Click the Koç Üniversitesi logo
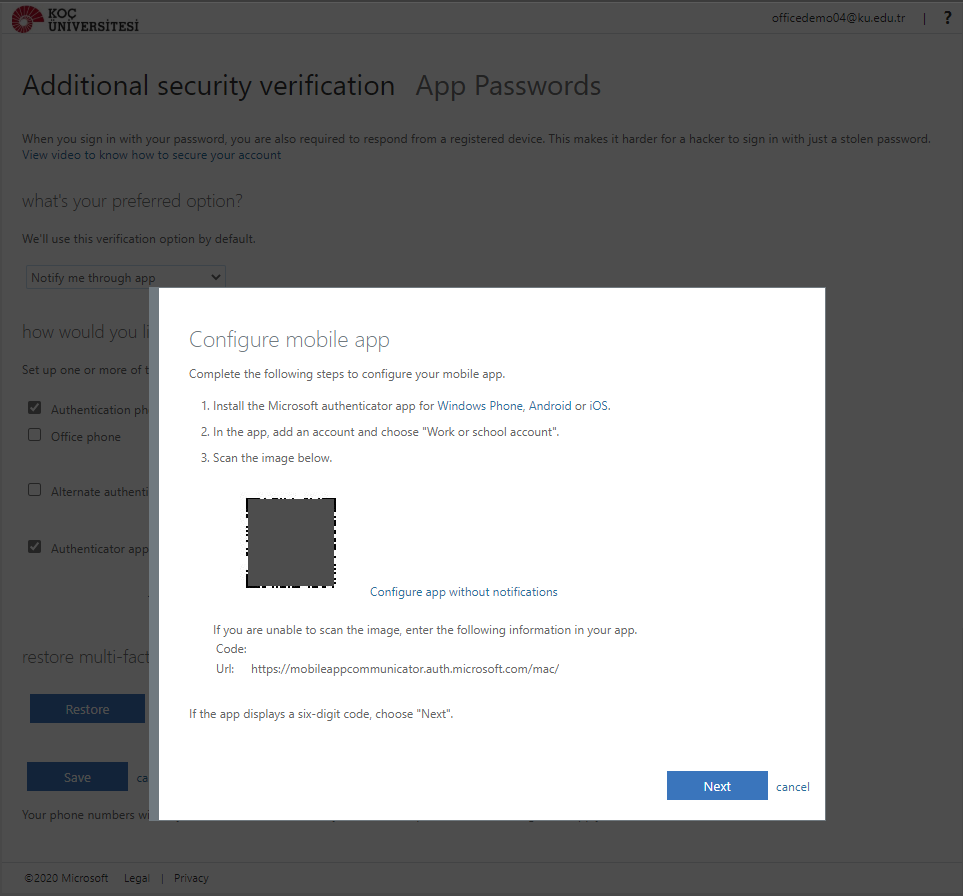The width and height of the screenshot is (963, 896). click(75, 18)
